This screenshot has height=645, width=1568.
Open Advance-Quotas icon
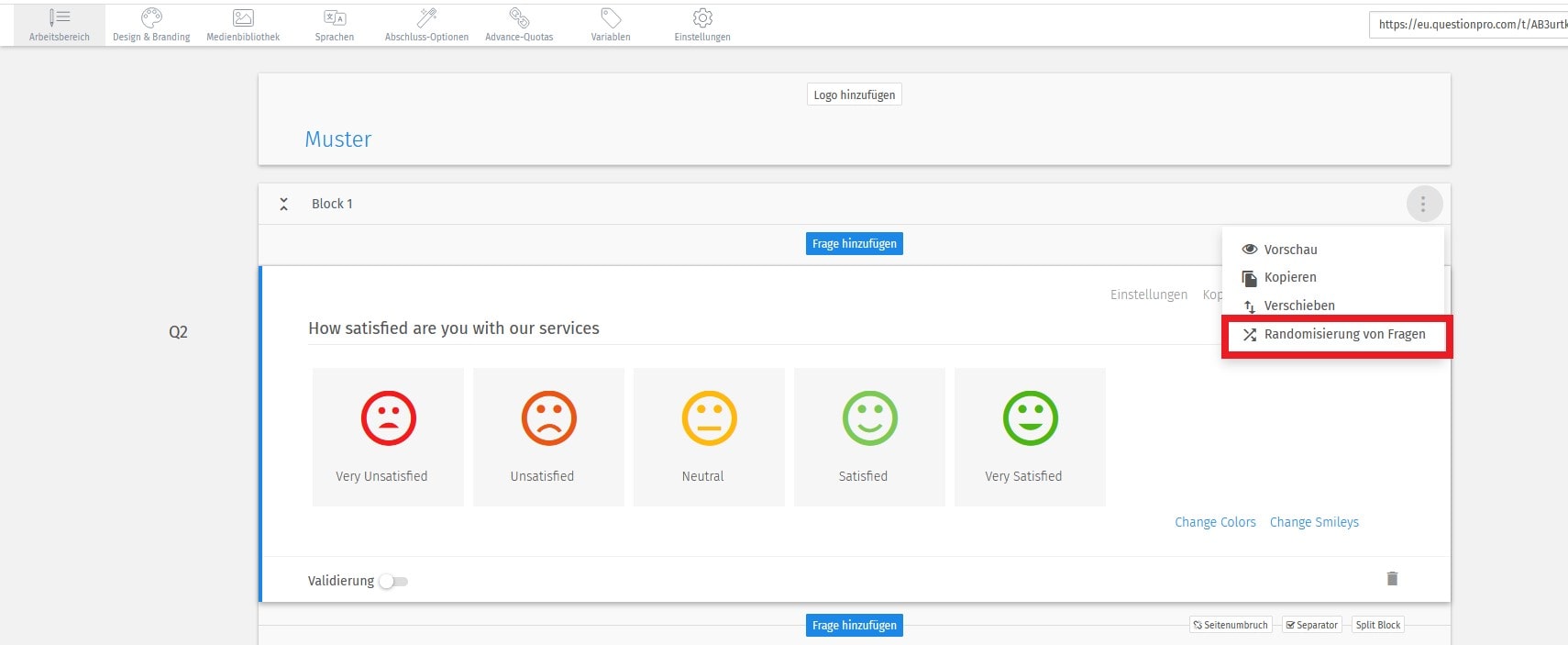tap(519, 18)
